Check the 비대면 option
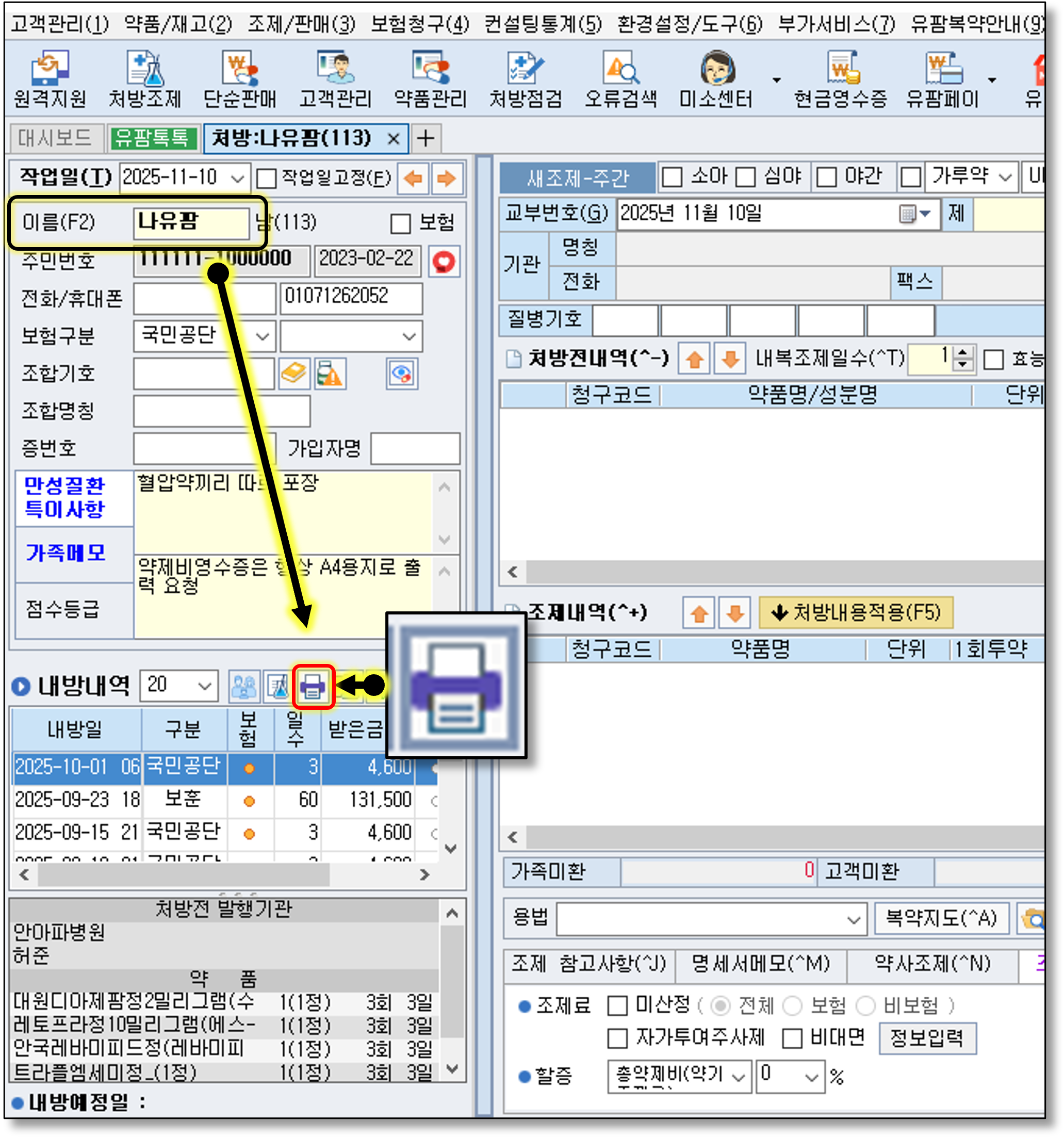The height and width of the screenshot is (1137, 1064). tap(792, 1038)
